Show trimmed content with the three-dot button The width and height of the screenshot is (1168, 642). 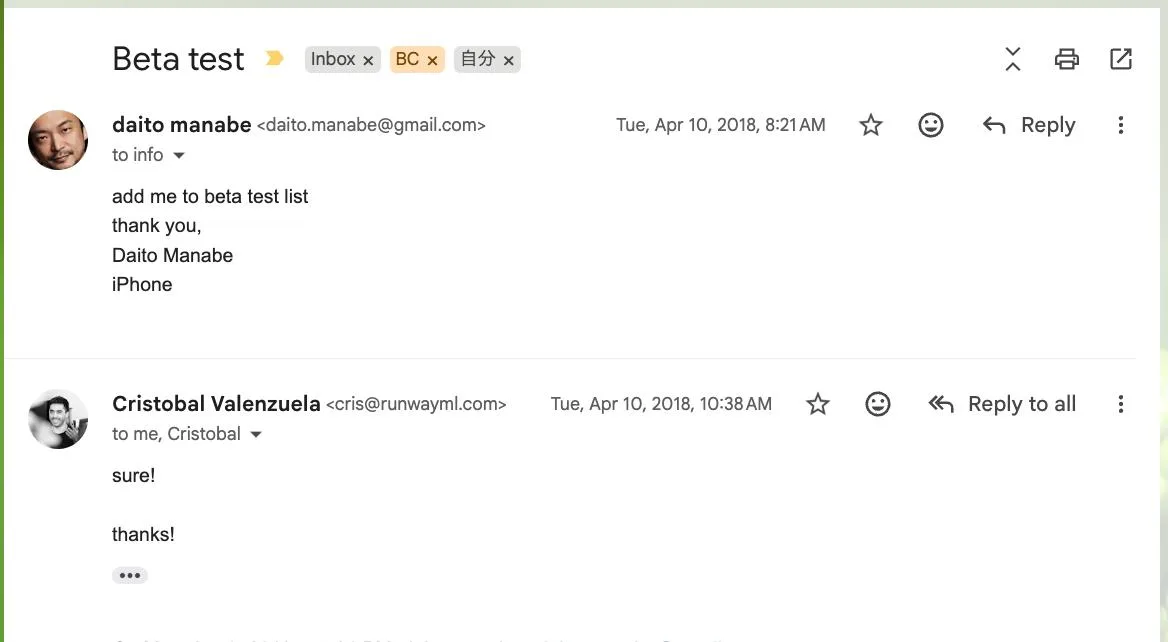point(130,575)
